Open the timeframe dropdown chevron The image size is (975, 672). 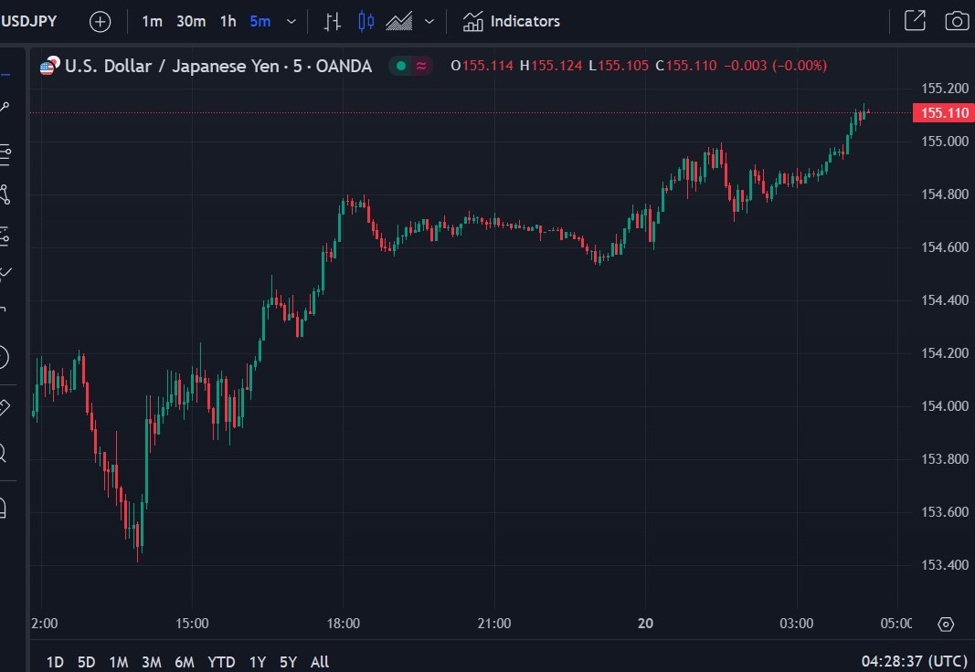[291, 20]
